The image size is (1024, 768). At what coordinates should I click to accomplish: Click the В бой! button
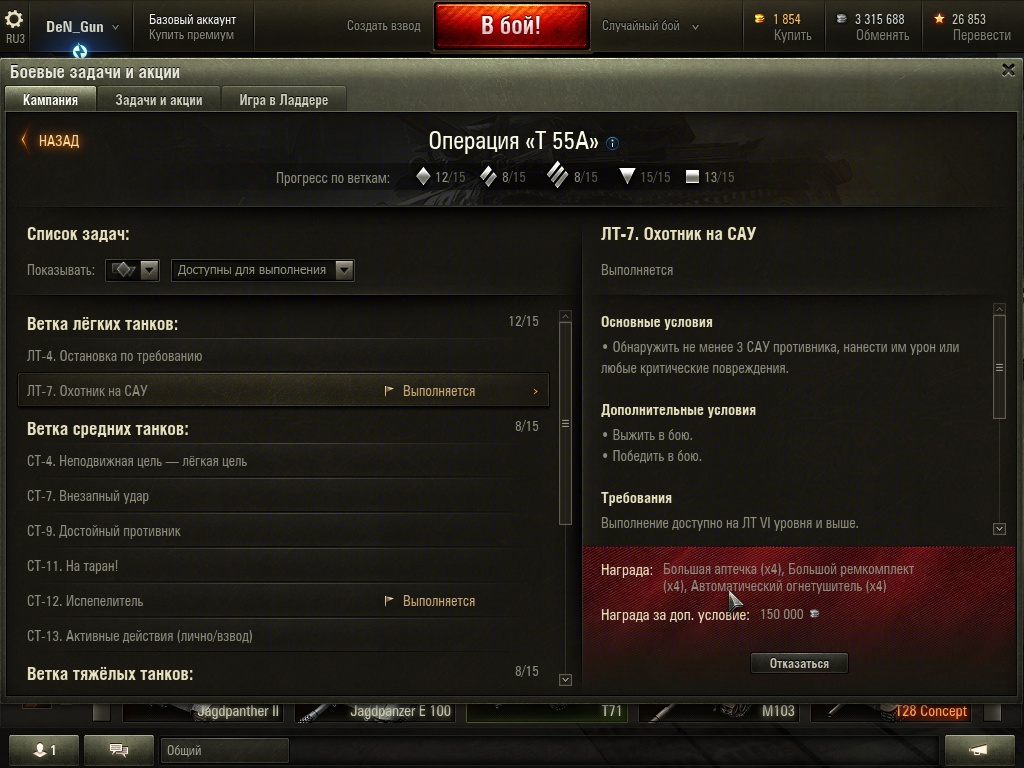pos(511,25)
